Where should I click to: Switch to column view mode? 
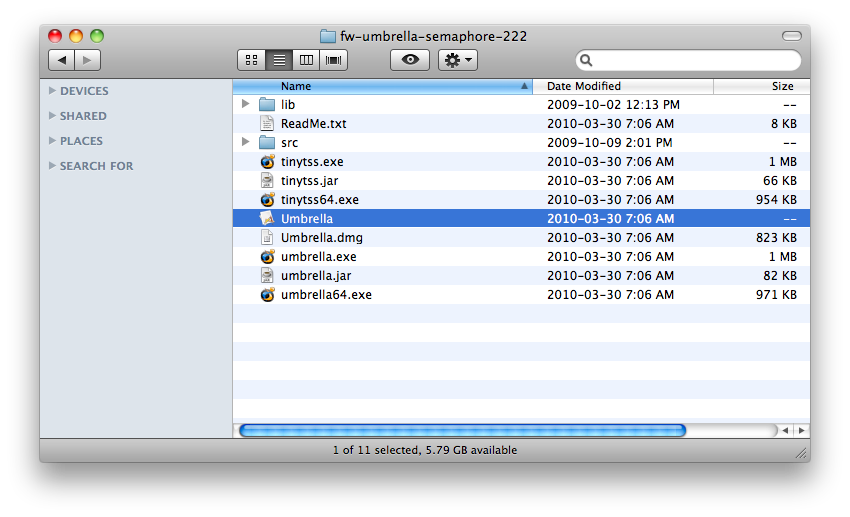pyautogui.click(x=306, y=60)
